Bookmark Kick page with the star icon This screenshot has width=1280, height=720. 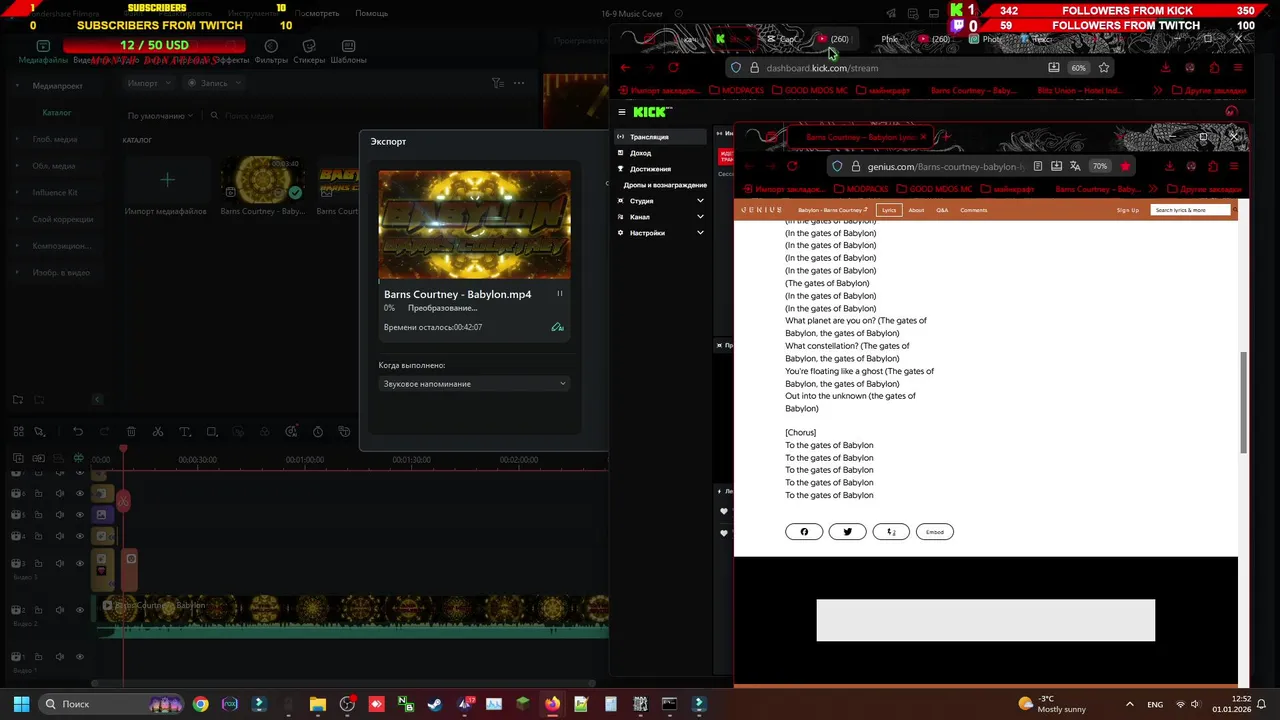(x=1104, y=68)
